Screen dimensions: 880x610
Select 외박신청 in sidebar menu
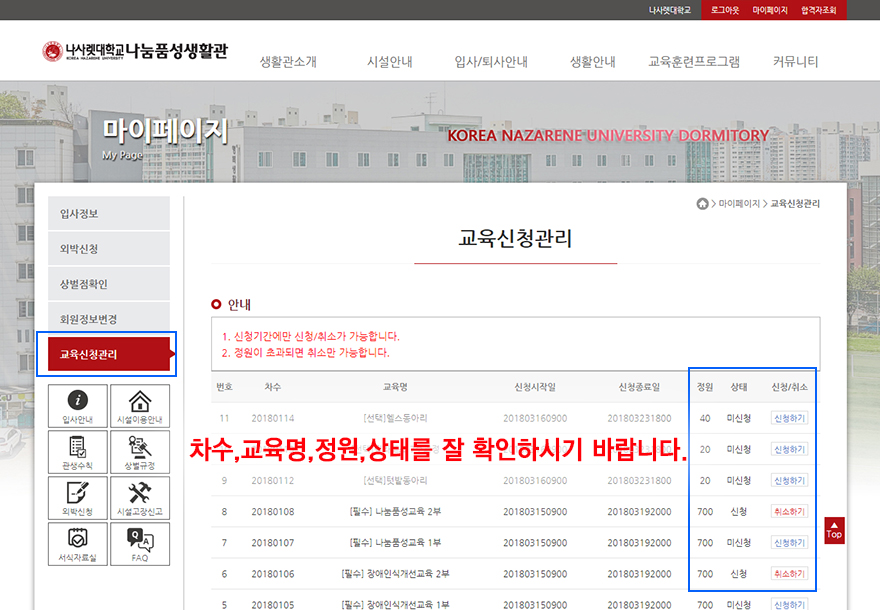coord(109,249)
